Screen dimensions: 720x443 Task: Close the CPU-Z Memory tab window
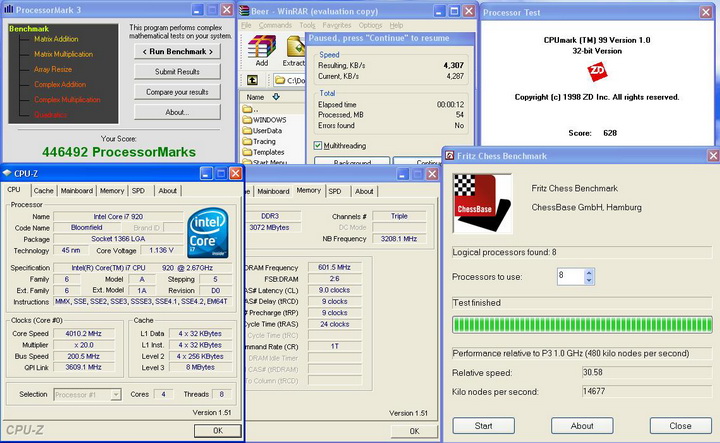coord(432,174)
